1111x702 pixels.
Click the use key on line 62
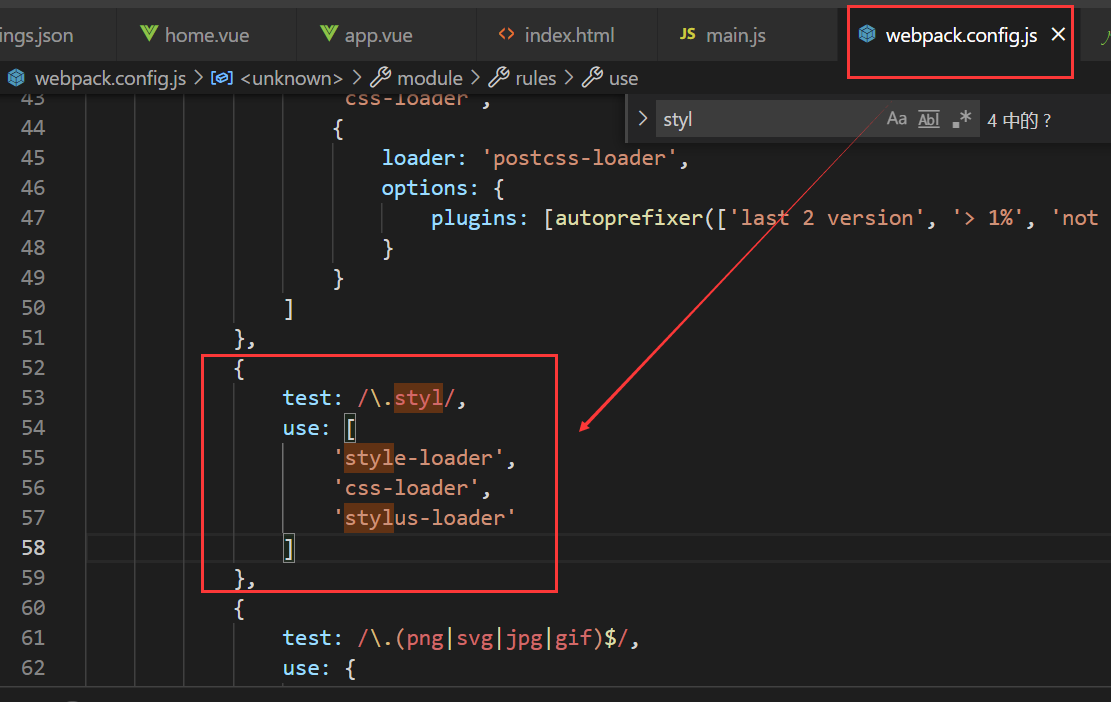pos(300,668)
